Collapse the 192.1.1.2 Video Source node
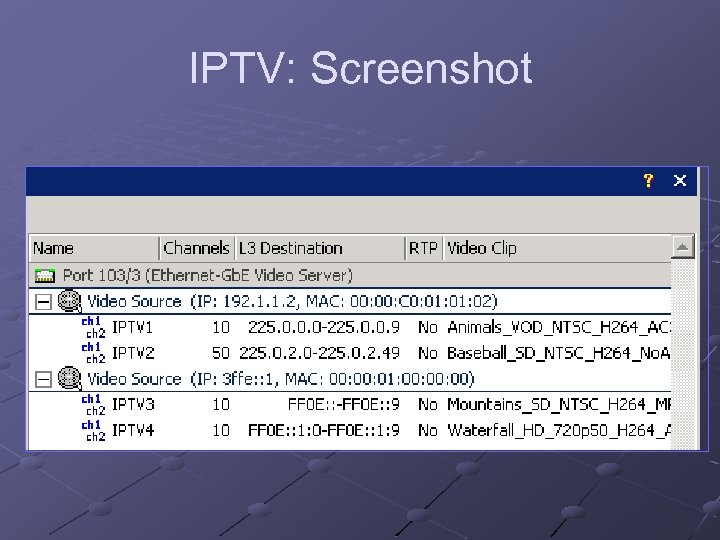Screen dimensions: 720x540 (42, 301)
